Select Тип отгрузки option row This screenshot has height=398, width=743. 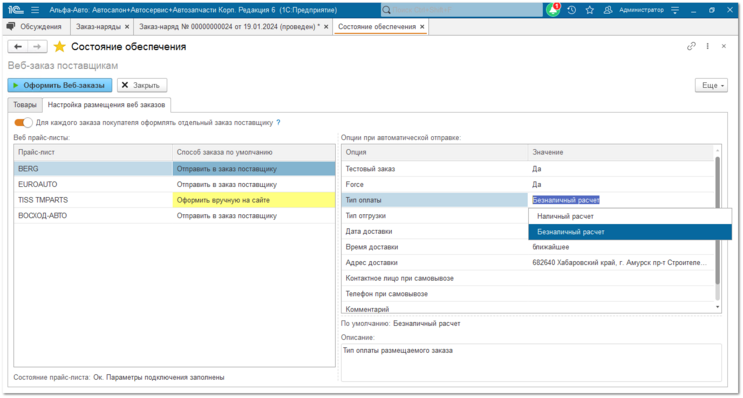pos(435,216)
